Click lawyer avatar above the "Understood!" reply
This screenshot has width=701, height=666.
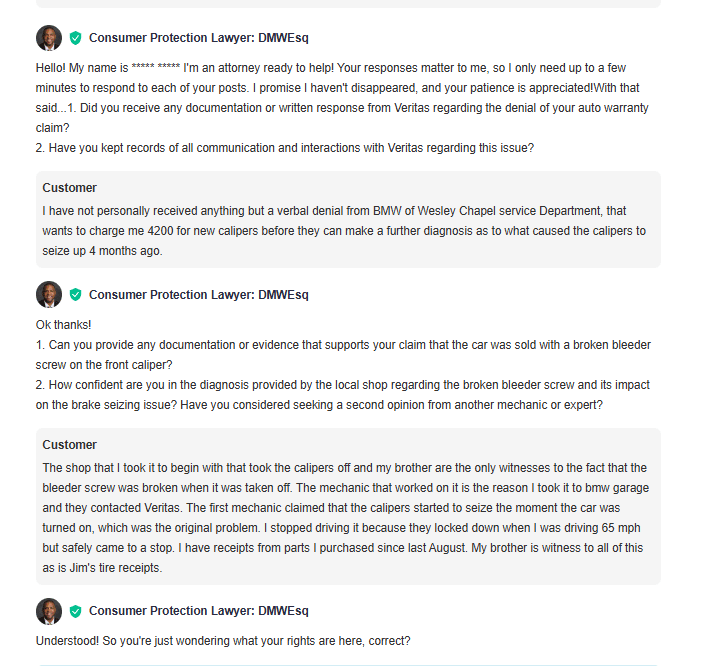49,611
